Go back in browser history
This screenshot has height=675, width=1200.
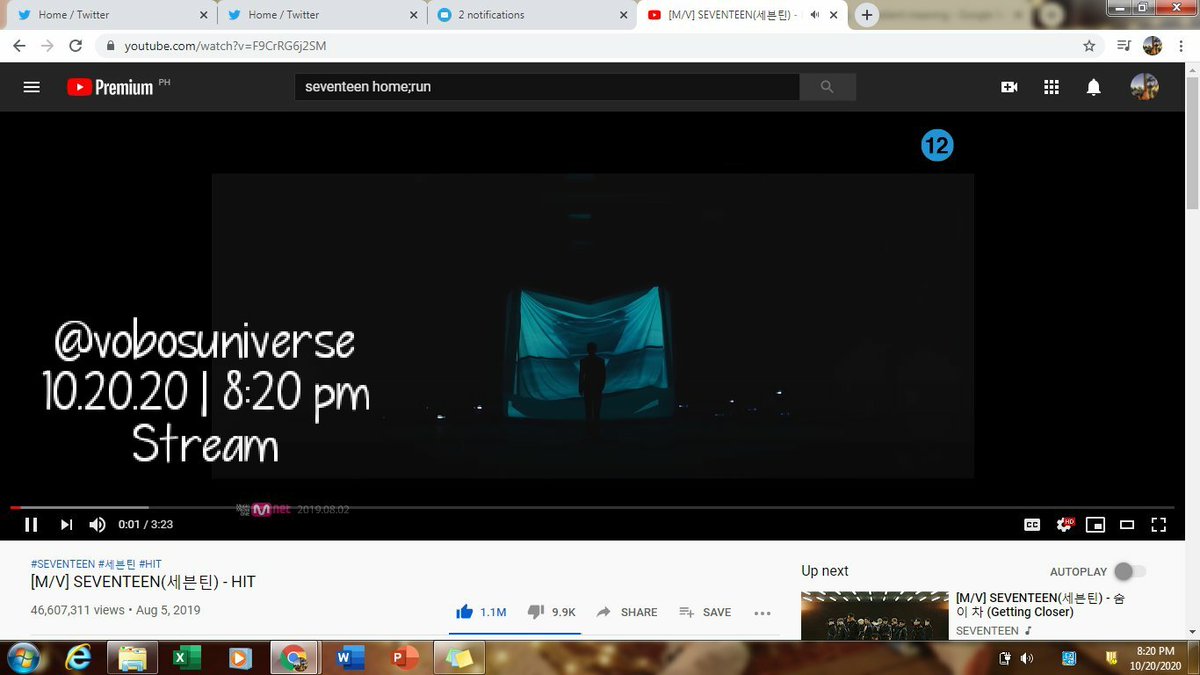point(20,46)
